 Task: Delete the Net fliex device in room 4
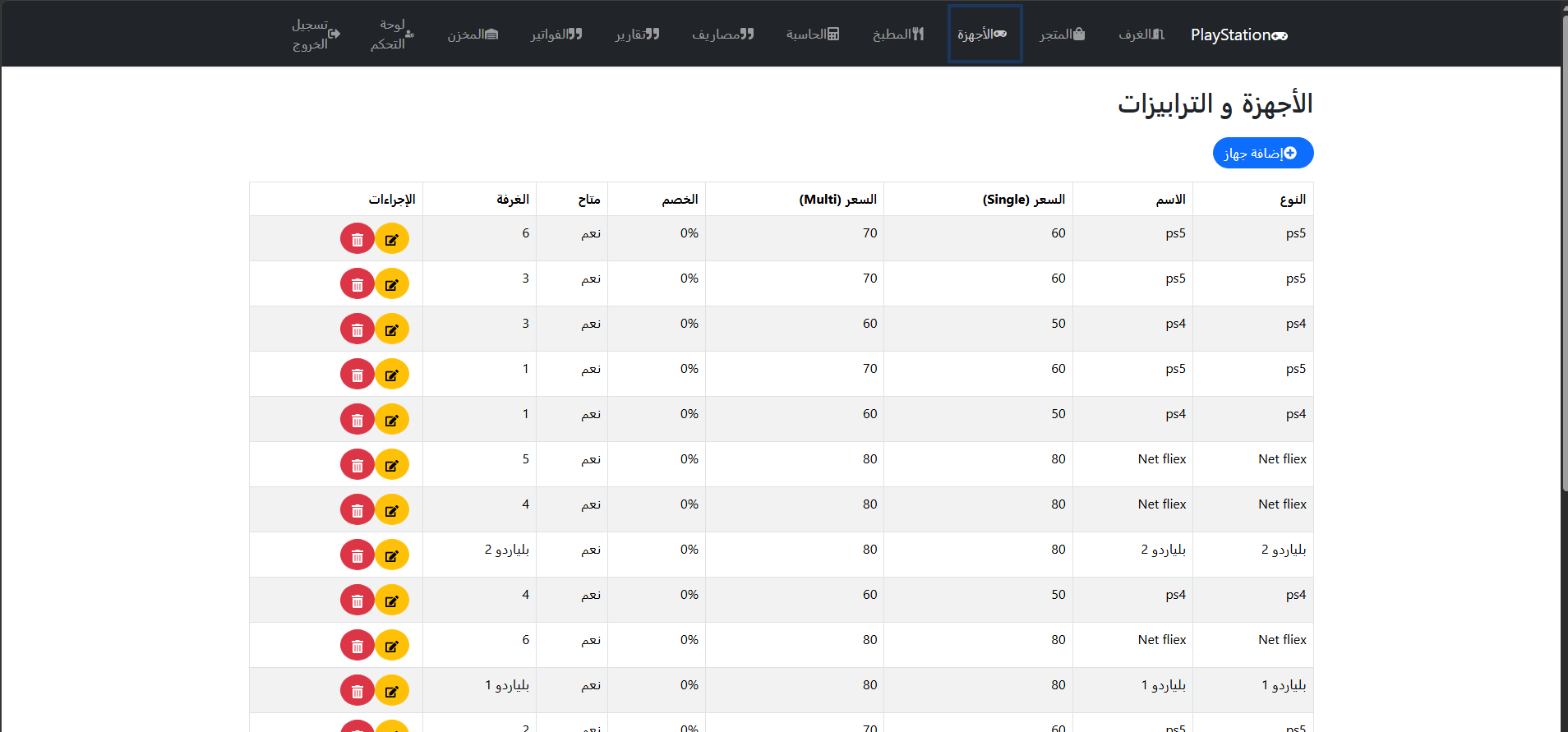(x=357, y=510)
